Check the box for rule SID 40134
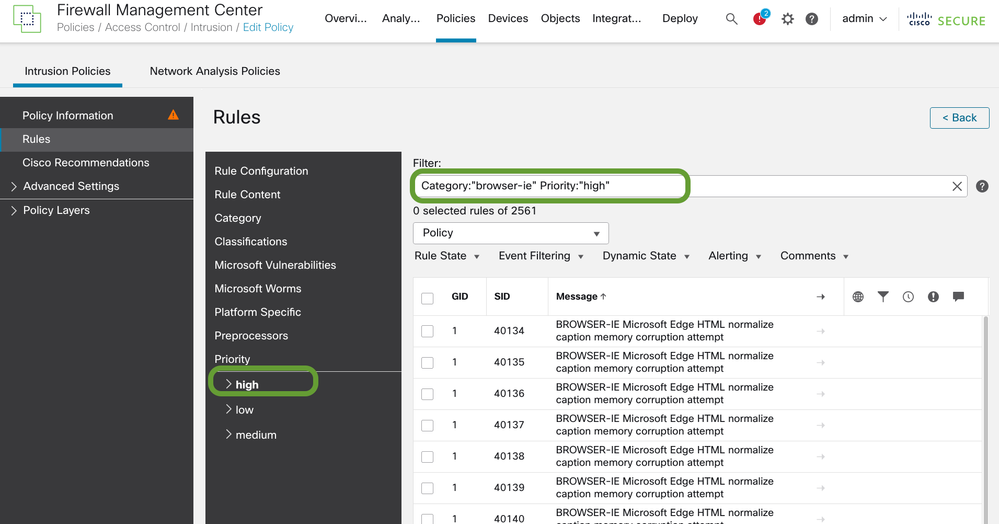Viewport: 999px width, 524px height. tap(428, 331)
